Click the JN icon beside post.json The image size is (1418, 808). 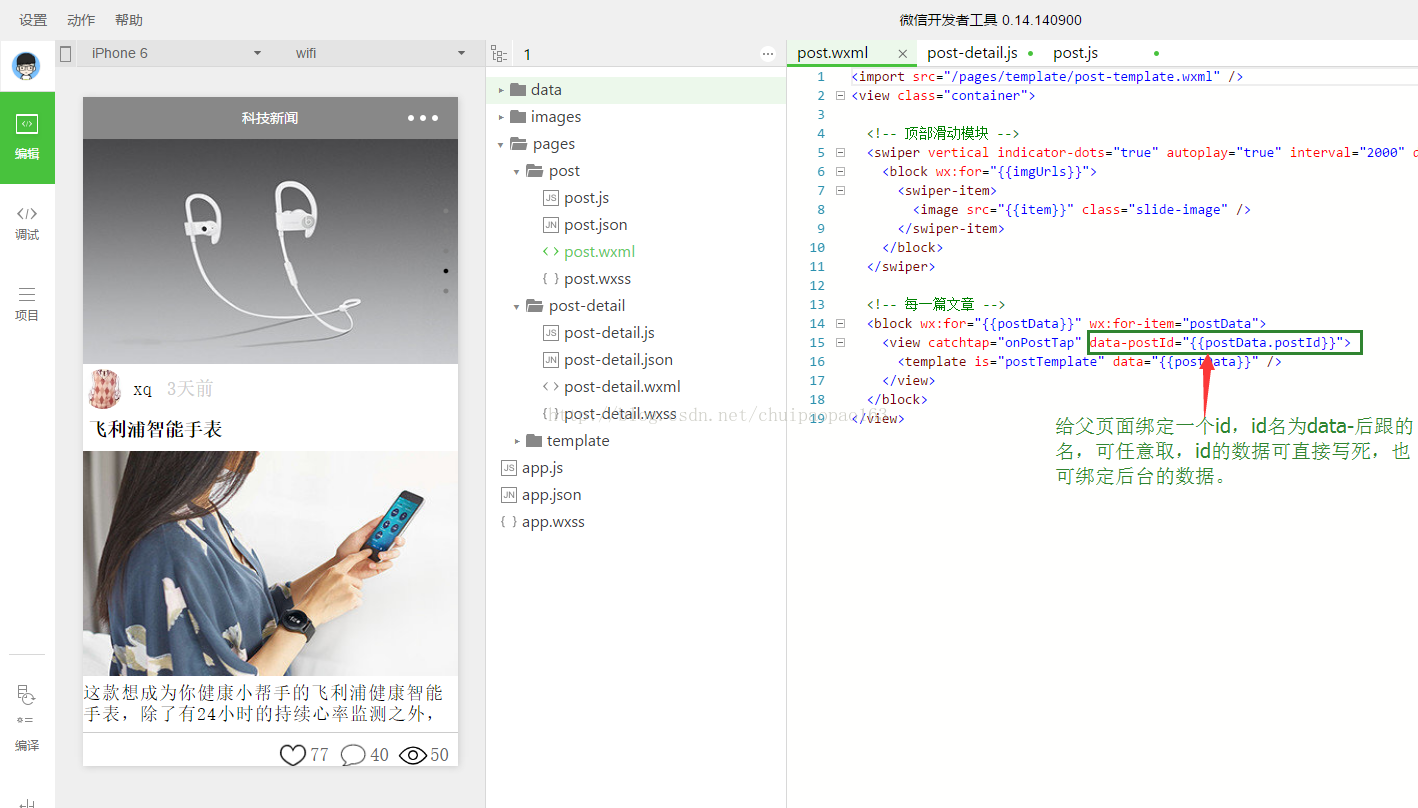click(x=551, y=225)
